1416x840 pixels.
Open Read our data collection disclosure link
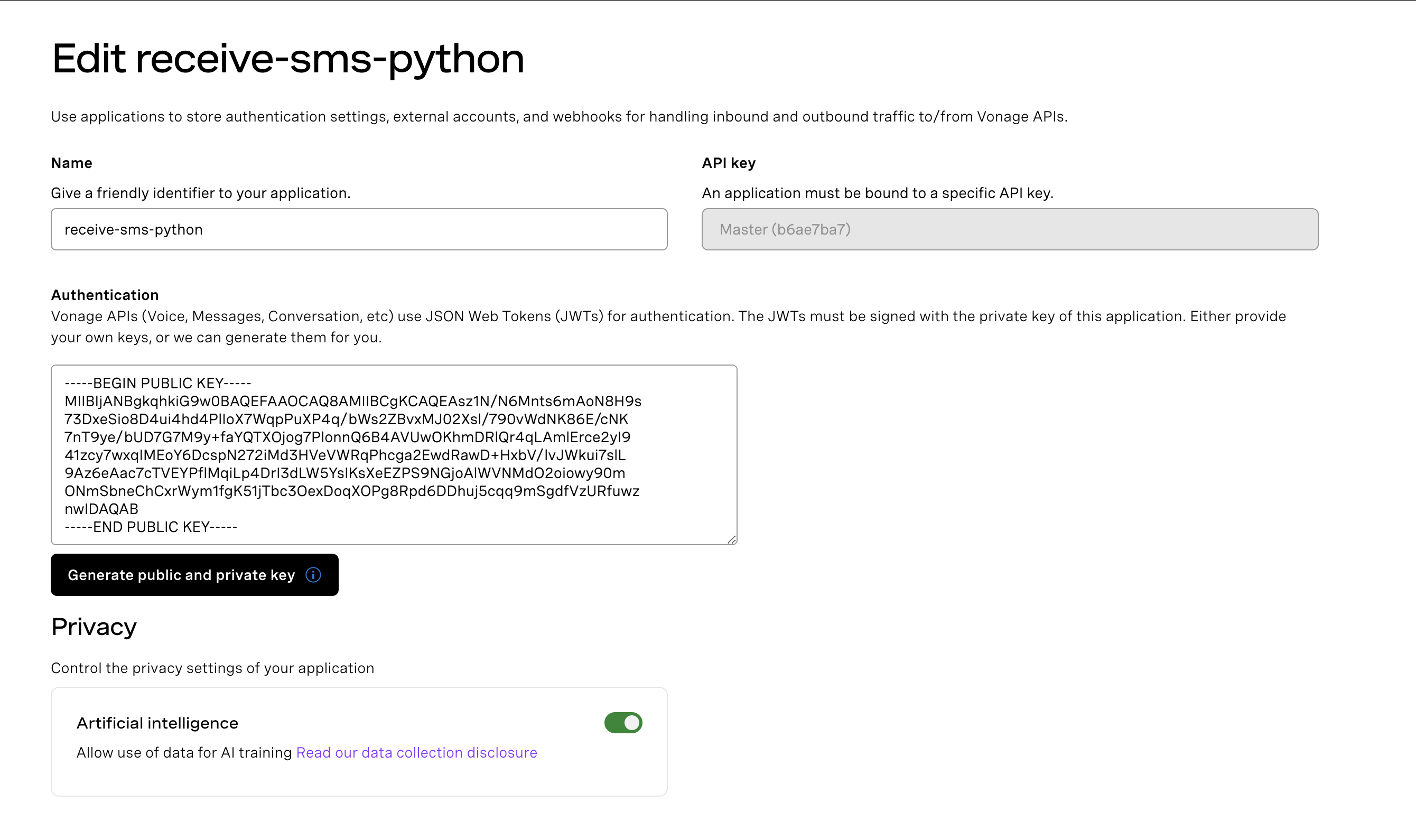pos(416,753)
